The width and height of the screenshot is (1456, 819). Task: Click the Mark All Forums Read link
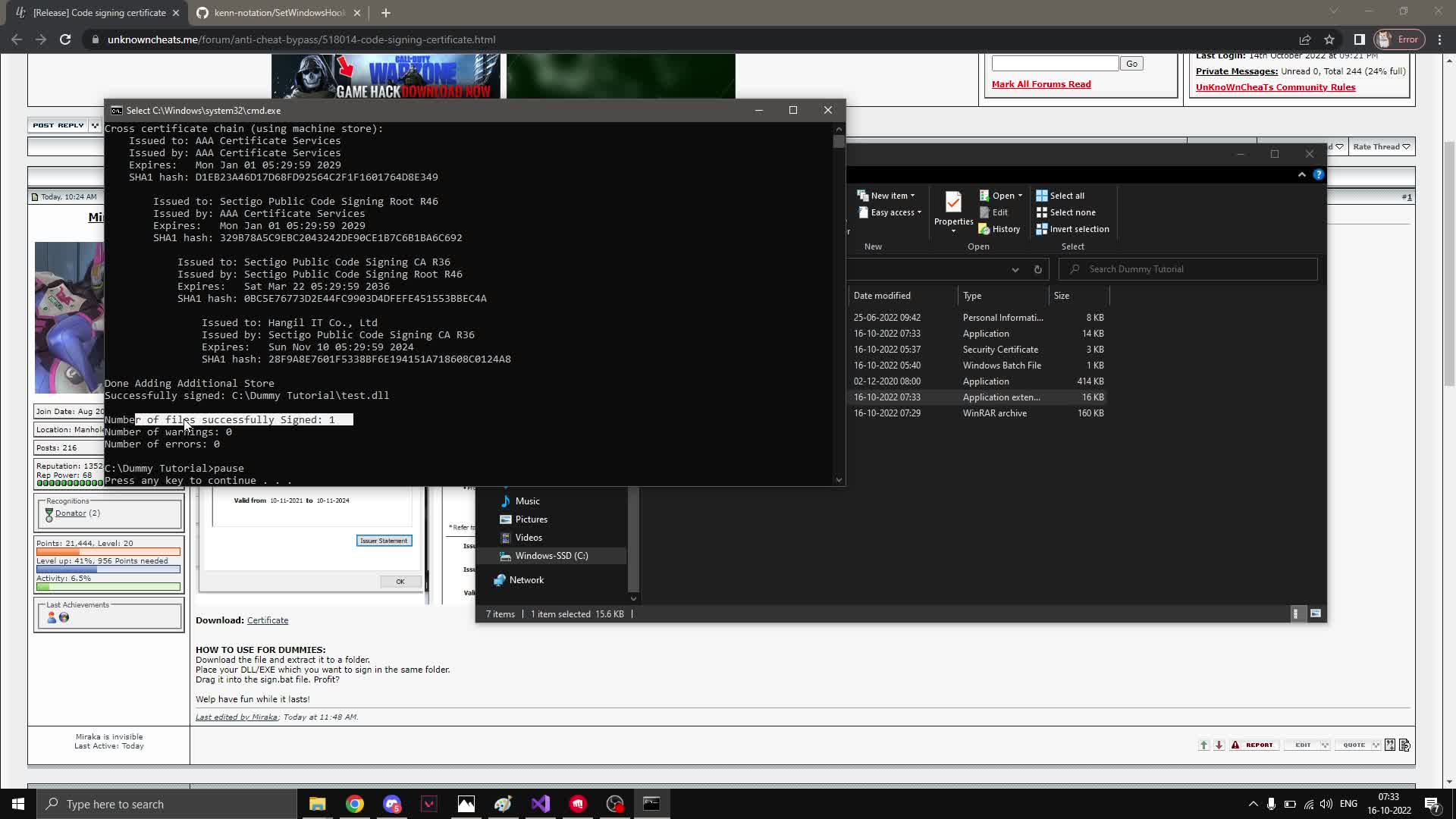[1041, 84]
